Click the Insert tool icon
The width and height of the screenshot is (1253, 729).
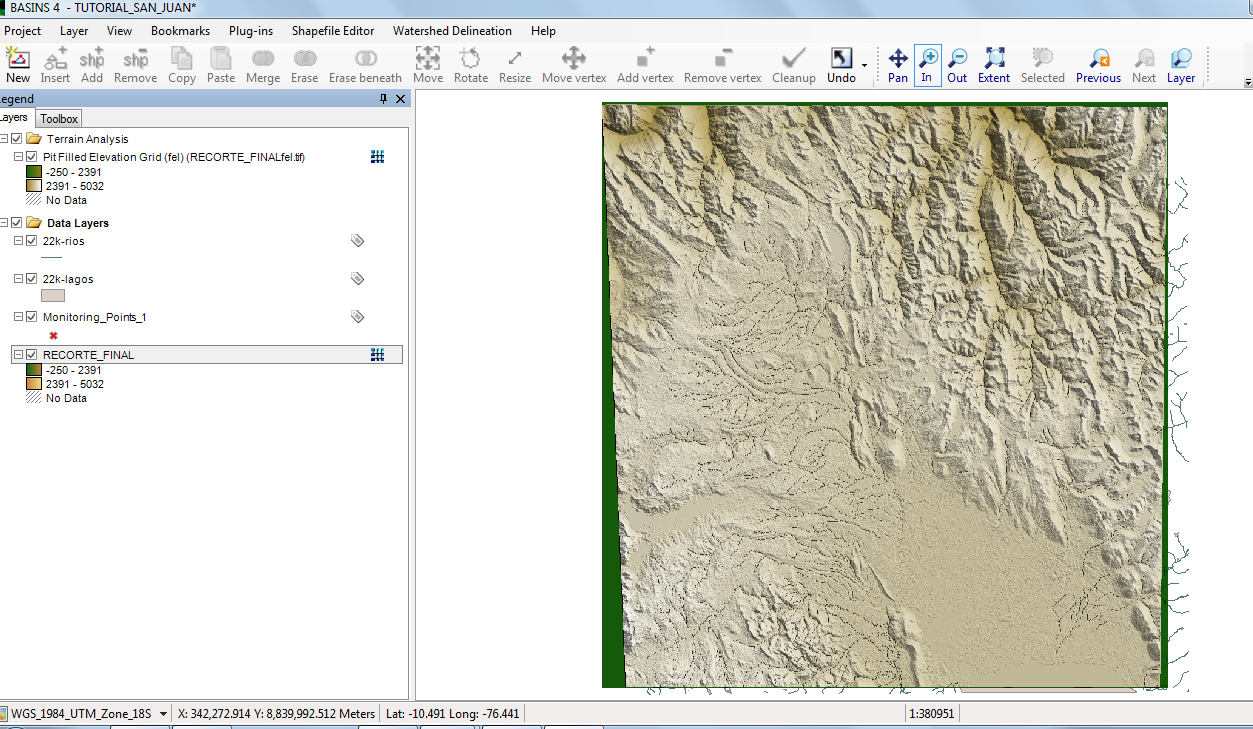point(56,59)
